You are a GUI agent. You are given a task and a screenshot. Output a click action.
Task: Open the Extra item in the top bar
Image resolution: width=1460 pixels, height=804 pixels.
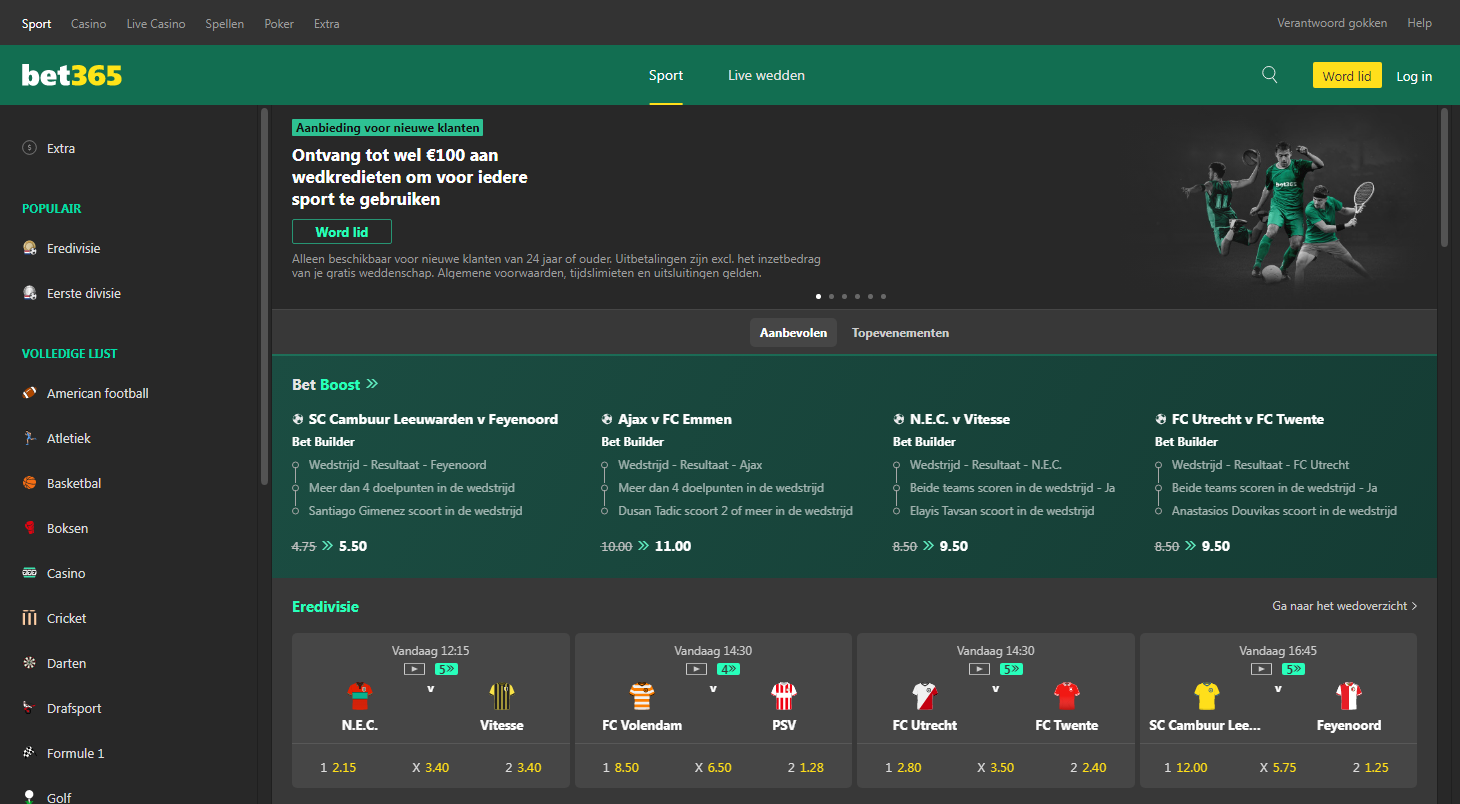click(x=327, y=24)
